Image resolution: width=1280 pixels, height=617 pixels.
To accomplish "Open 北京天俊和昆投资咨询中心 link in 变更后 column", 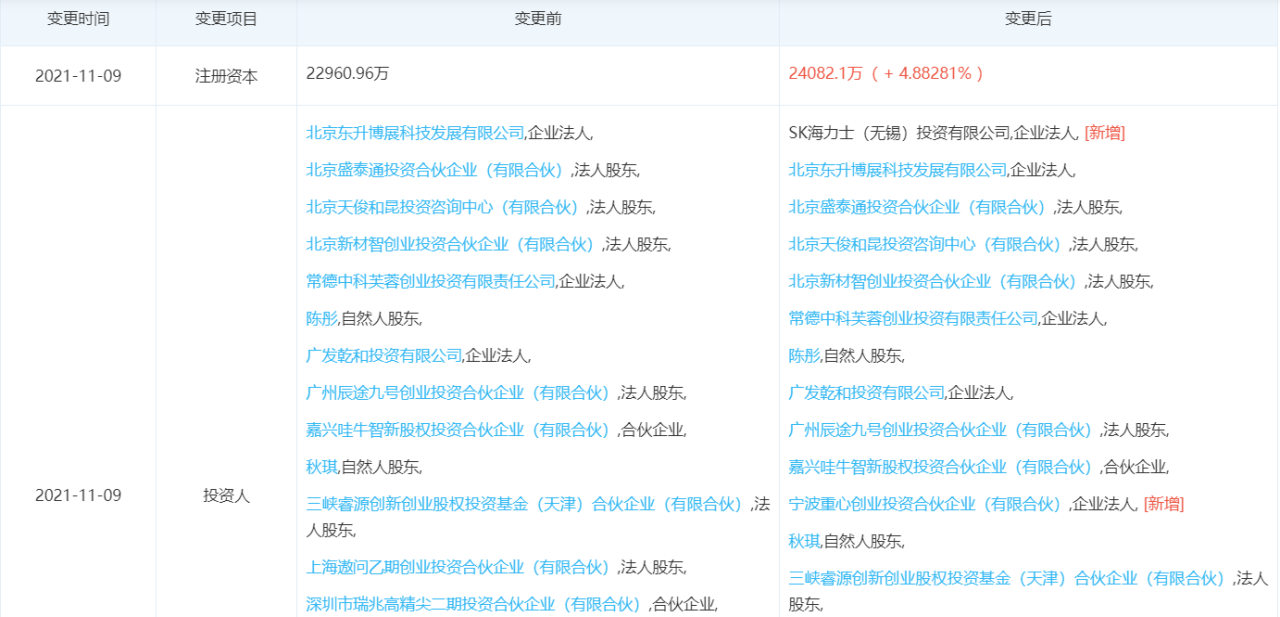I will (x=928, y=244).
